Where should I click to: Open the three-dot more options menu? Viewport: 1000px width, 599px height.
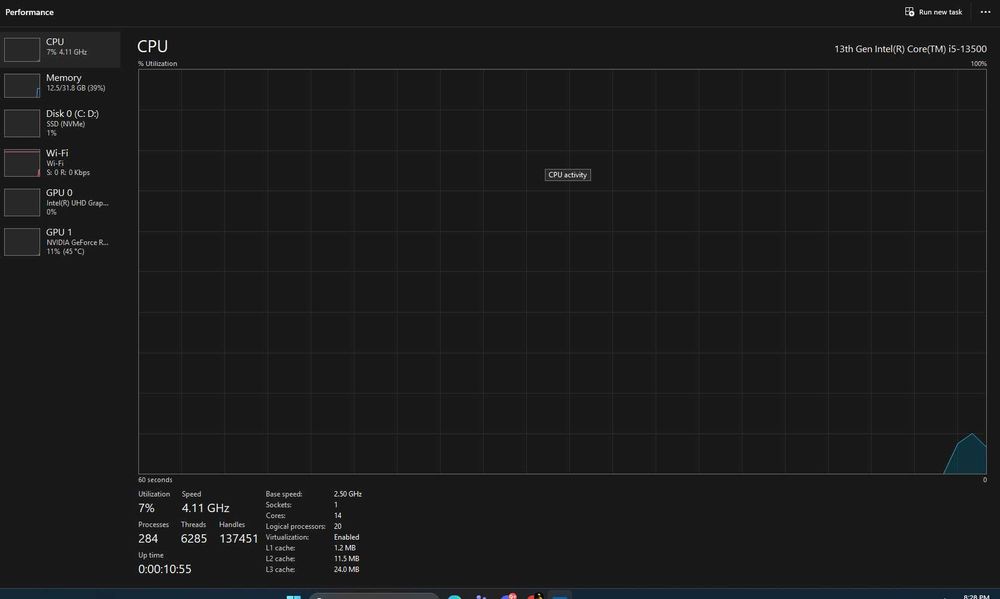click(x=985, y=11)
